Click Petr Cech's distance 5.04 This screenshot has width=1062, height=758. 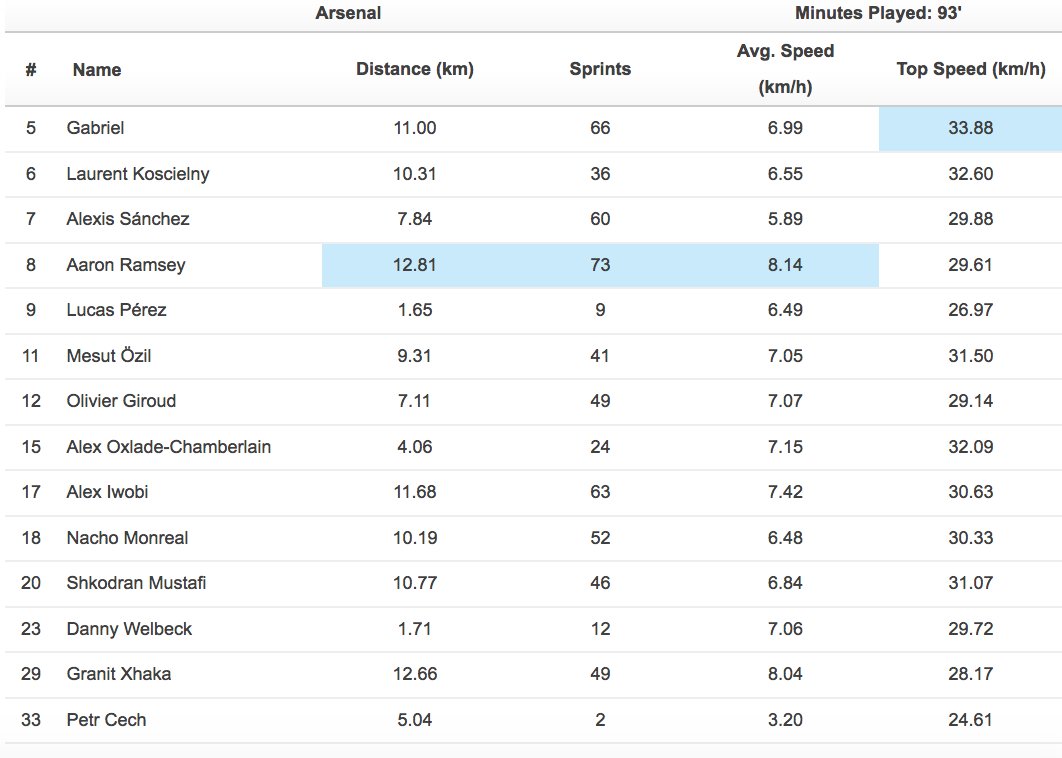tap(415, 719)
